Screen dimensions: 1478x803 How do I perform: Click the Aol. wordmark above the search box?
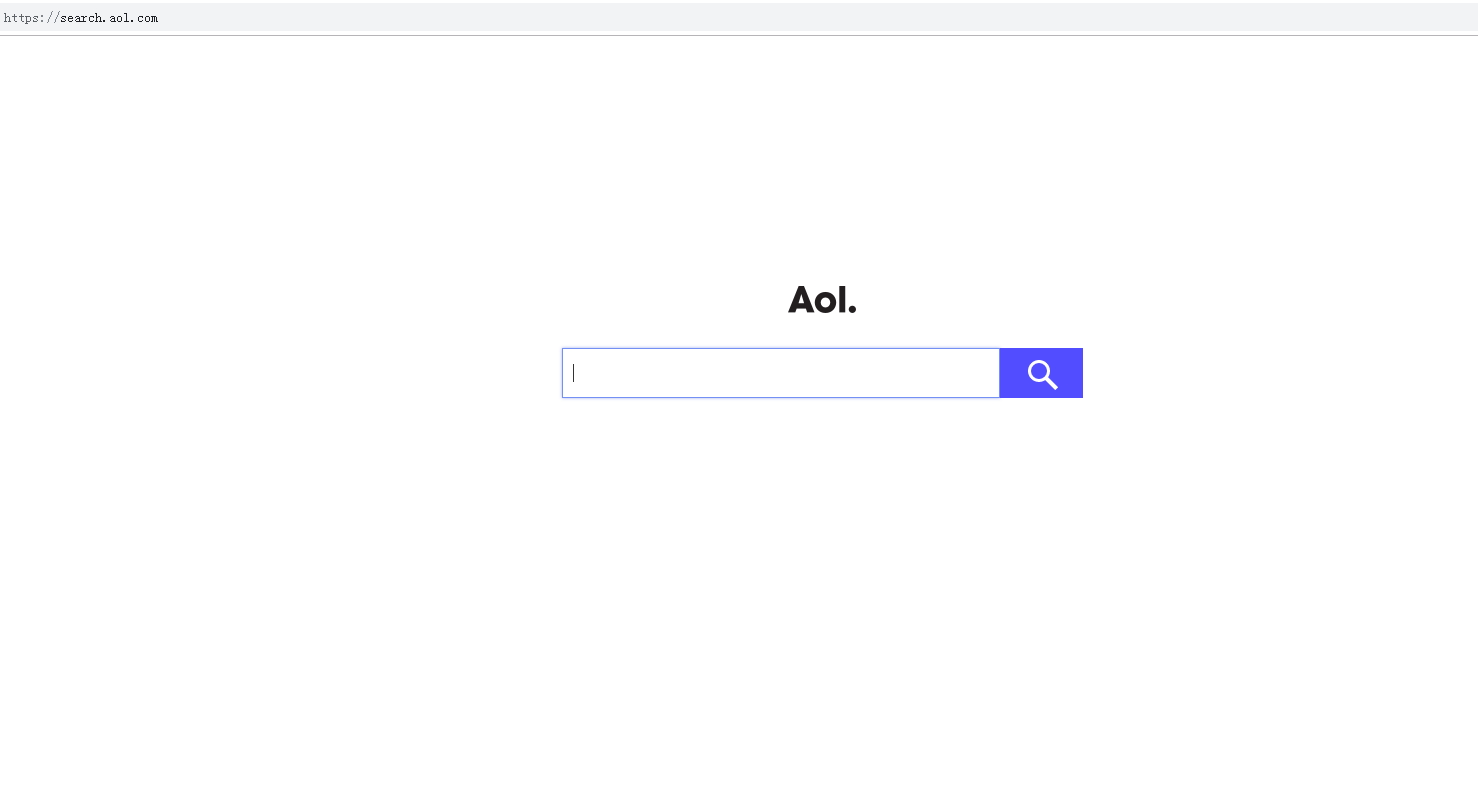coord(822,298)
